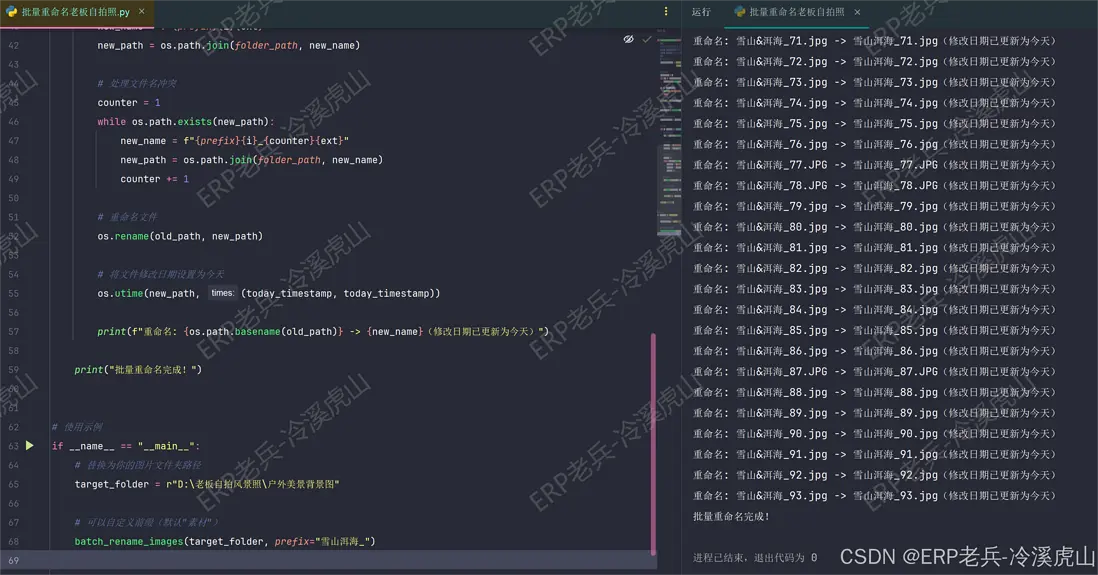Click console line for 雪山&洱海_77.JPG

874,165
